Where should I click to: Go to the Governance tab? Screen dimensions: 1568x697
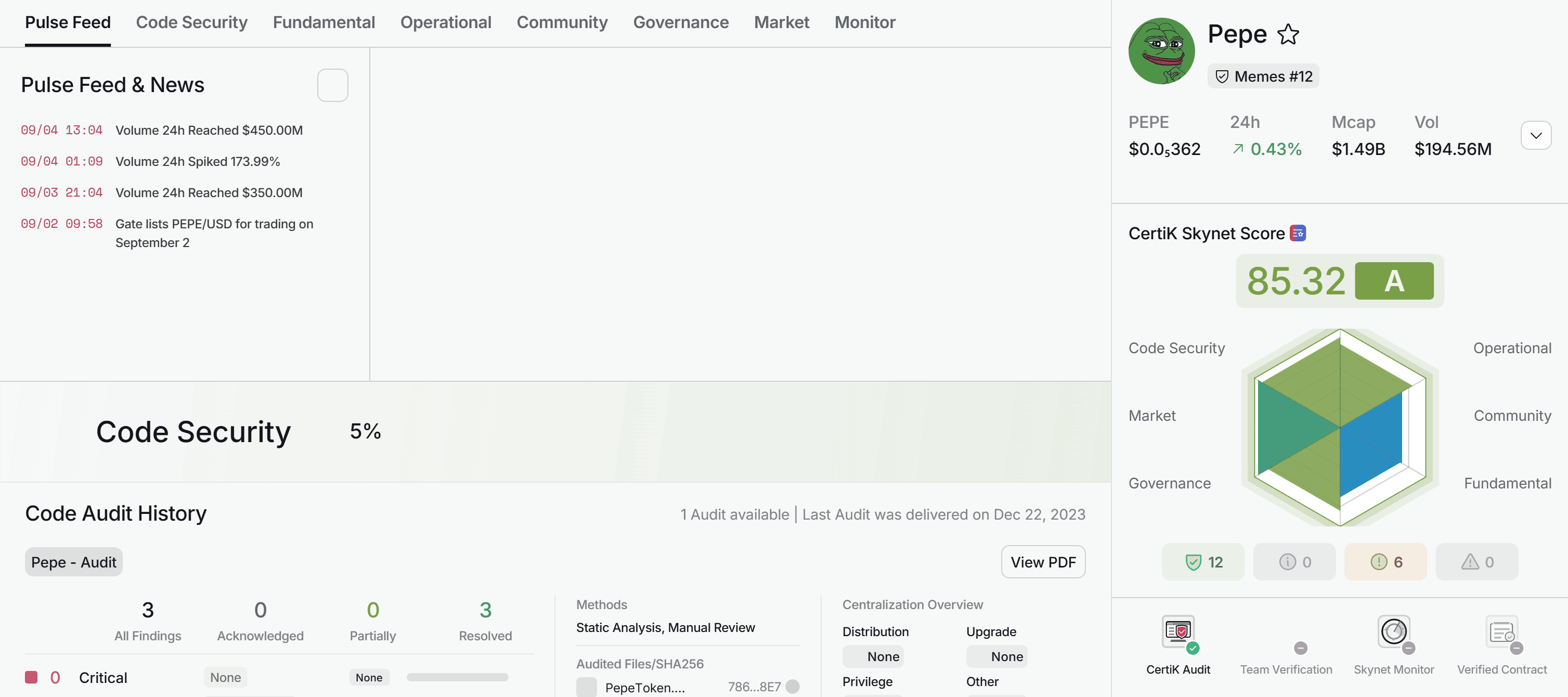[681, 22]
